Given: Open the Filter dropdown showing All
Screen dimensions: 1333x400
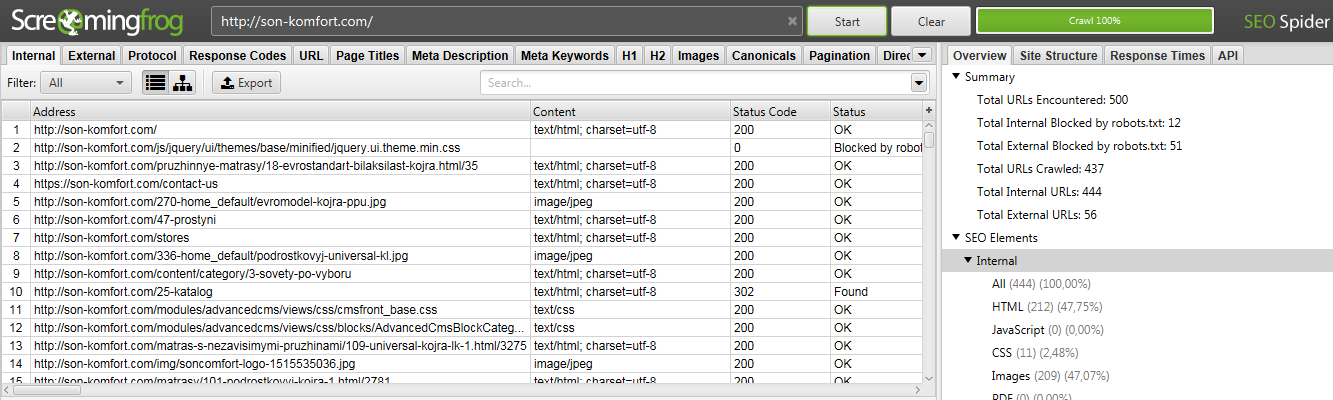Looking at the screenshot, I should pyautogui.click(x=88, y=83).
